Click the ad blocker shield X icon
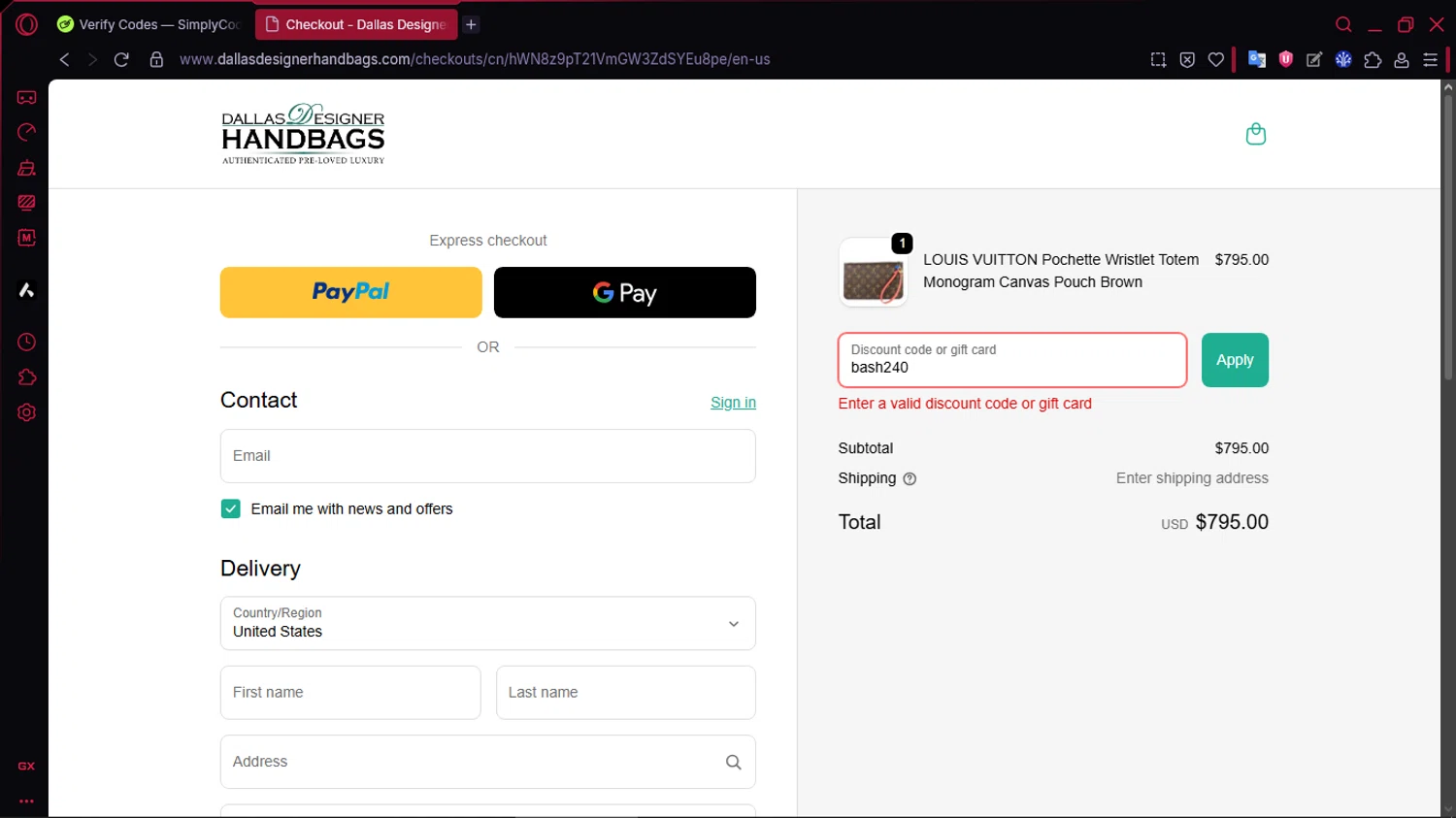 (1187, 59)
